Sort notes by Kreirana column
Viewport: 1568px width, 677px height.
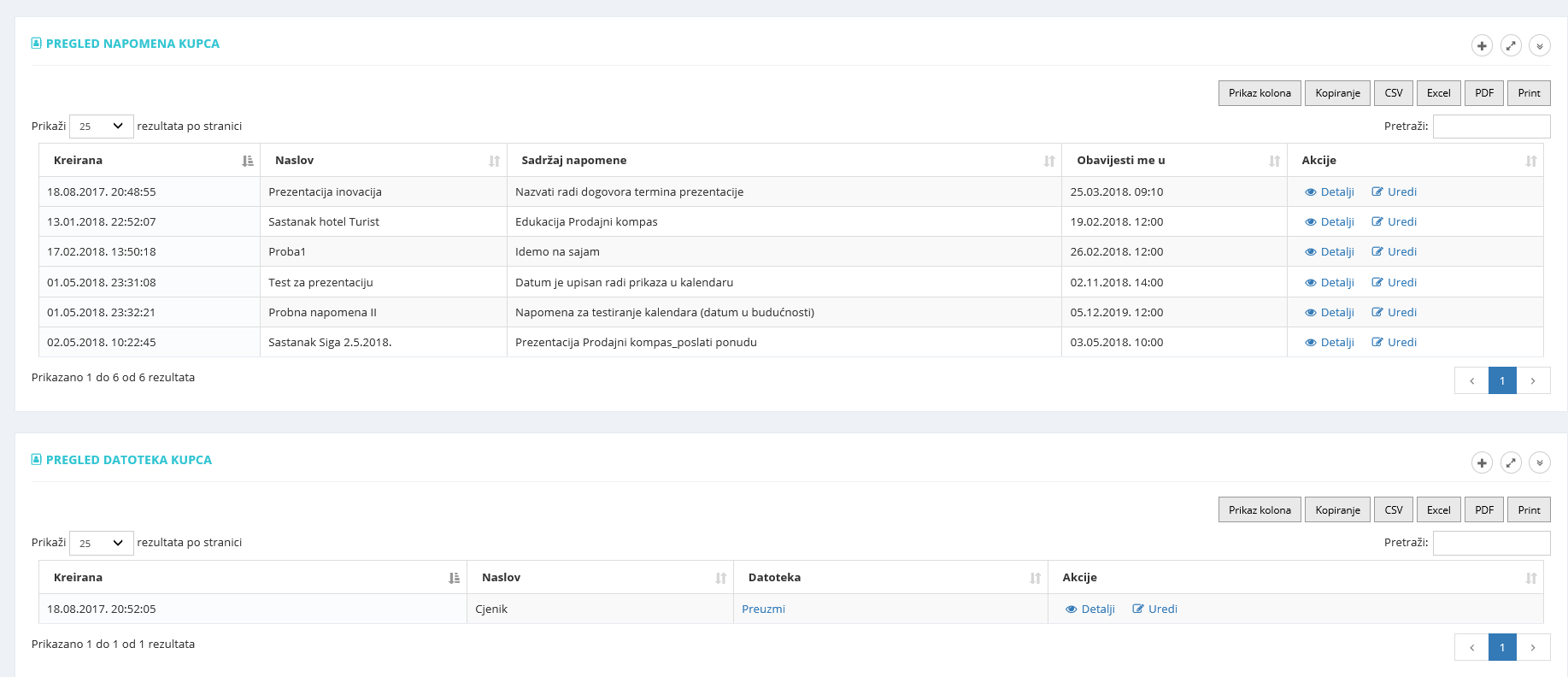150,161
